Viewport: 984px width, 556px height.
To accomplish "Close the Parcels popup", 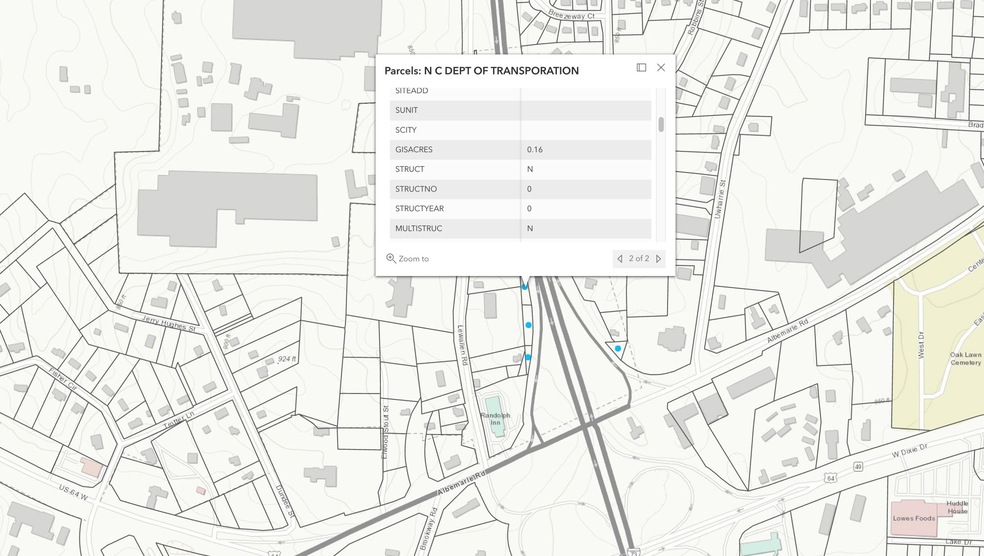I will 661,68.
